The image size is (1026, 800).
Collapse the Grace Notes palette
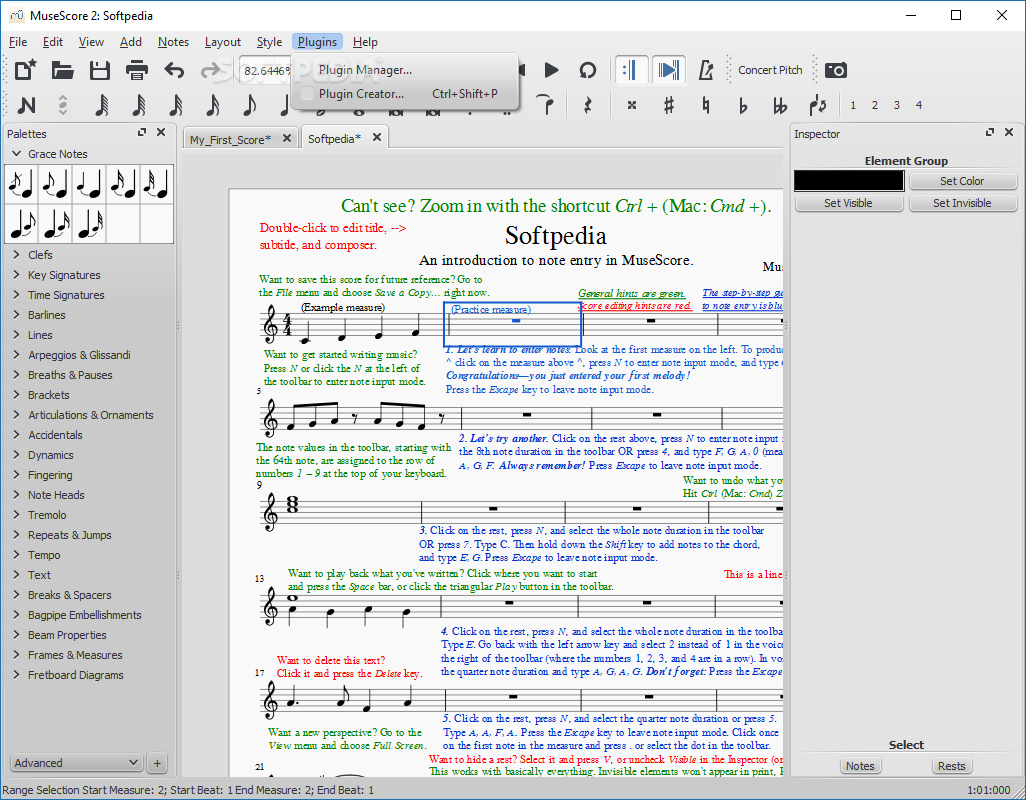click(x=17, y=154)
